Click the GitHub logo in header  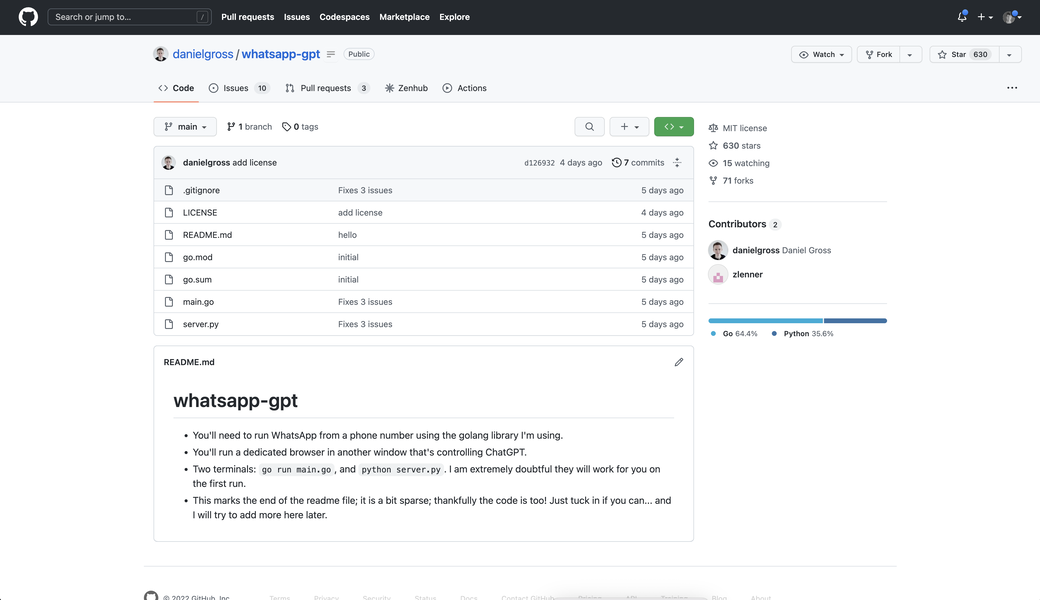[28, 17]
